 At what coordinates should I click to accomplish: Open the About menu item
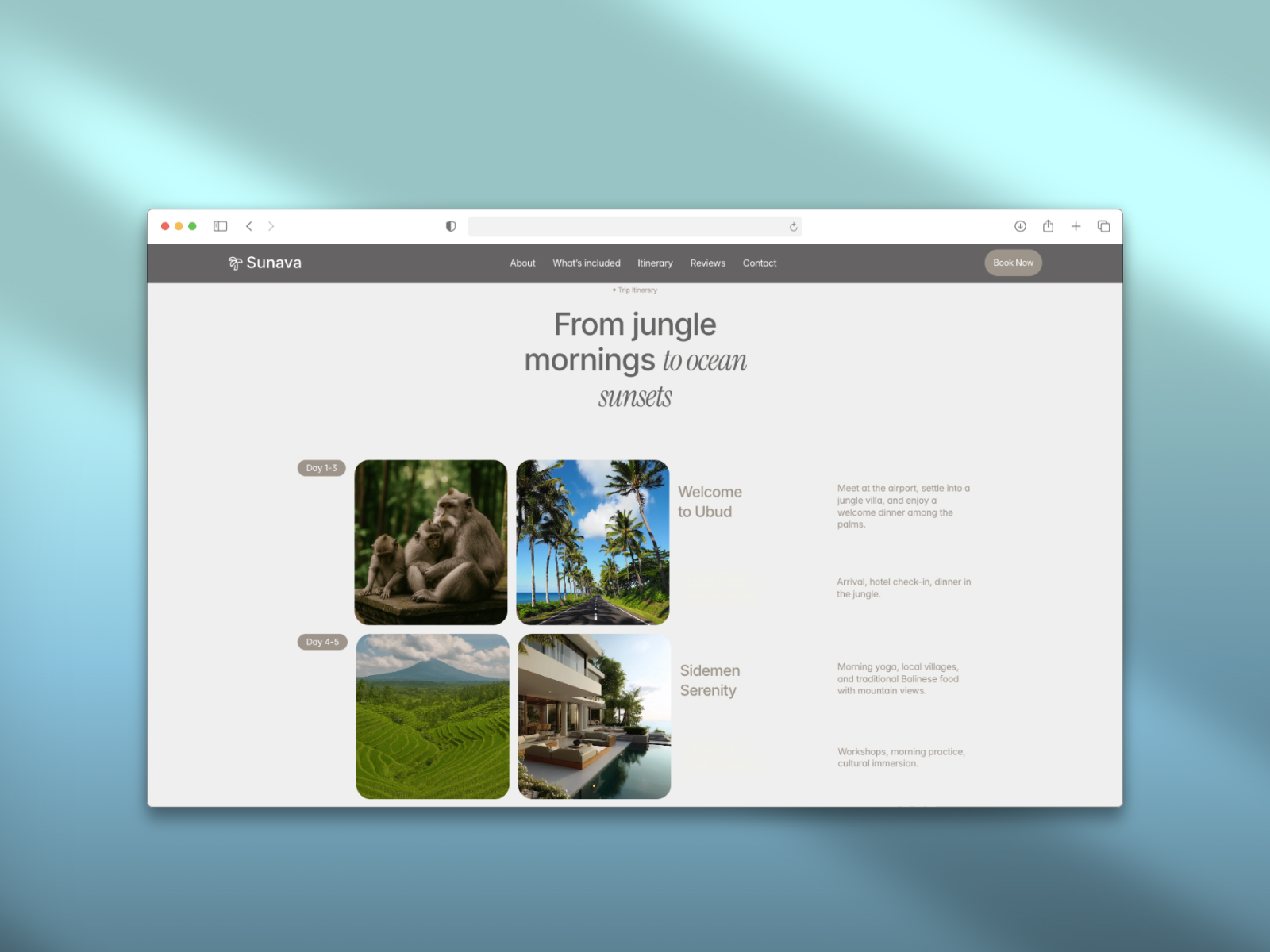(522, 263)
